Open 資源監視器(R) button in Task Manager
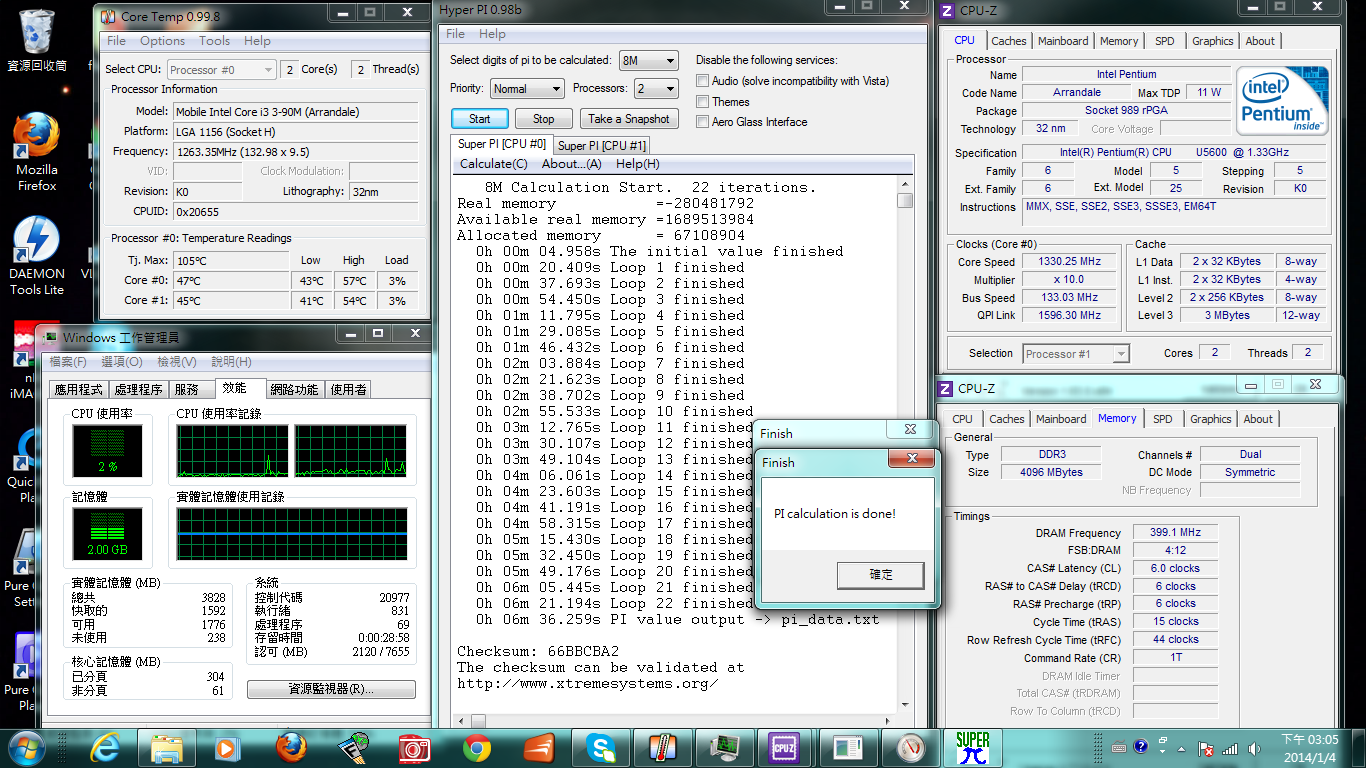The height and width of the screenshot is (768, 1366). tap(331, 689)
